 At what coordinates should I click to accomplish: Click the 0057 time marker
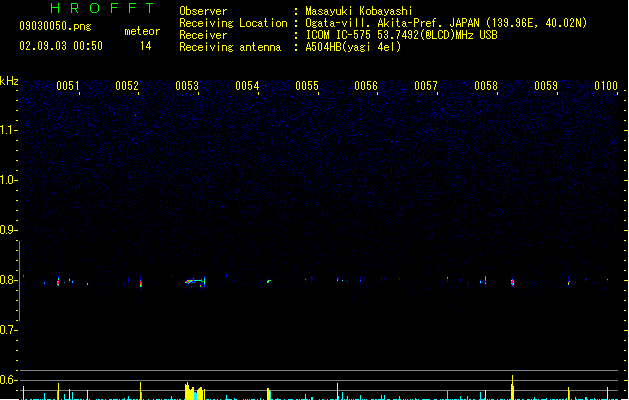pos(426,86)
